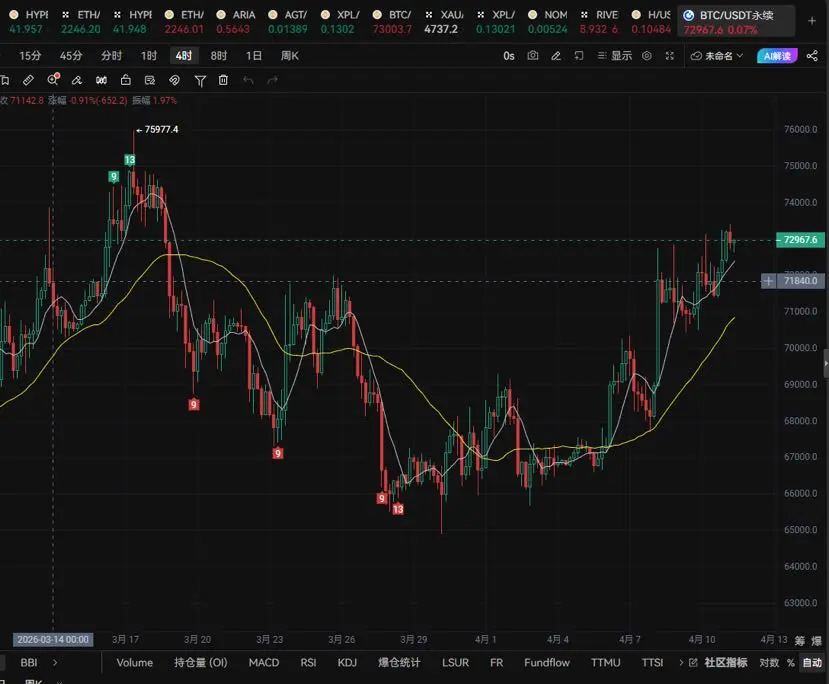This screenshot has width=829, height=684.
Task: Open chart settings hexagon gear icon
Action: 647,56
